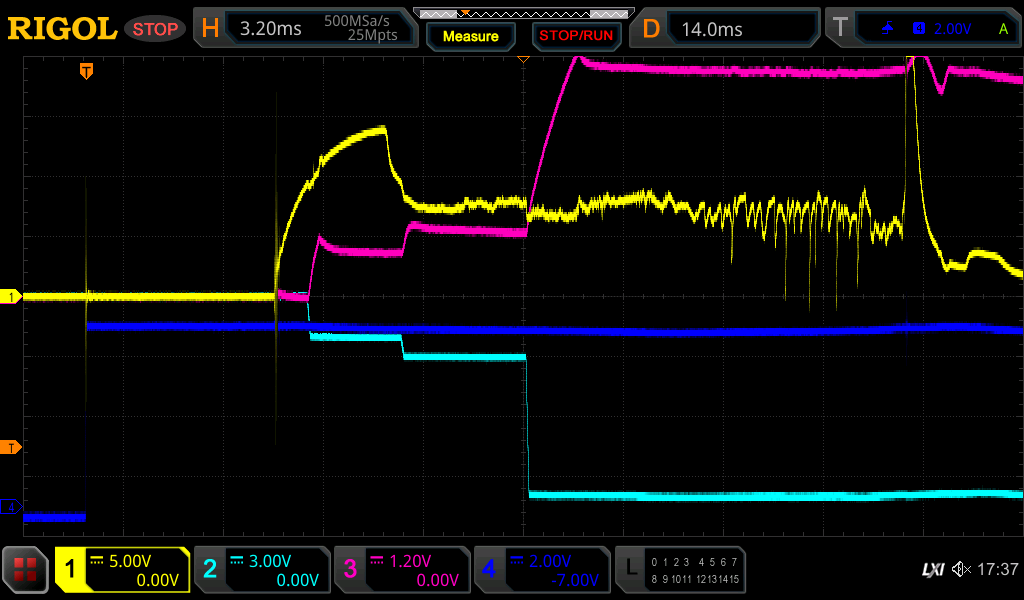1024x600 pixels.
Task: Click the muted speaker beeper icon
Action: [x=961, y=570]
